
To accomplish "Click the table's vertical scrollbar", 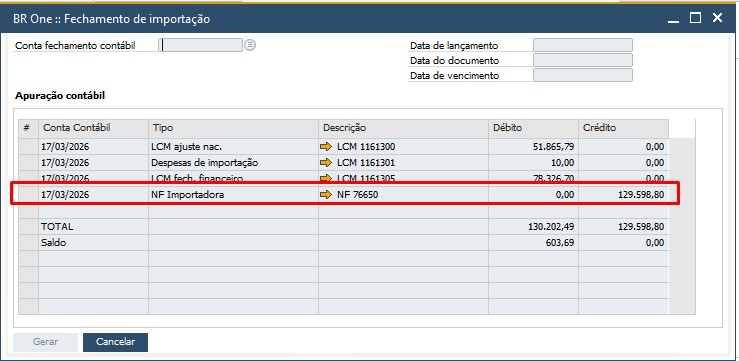I will point(682,226).
